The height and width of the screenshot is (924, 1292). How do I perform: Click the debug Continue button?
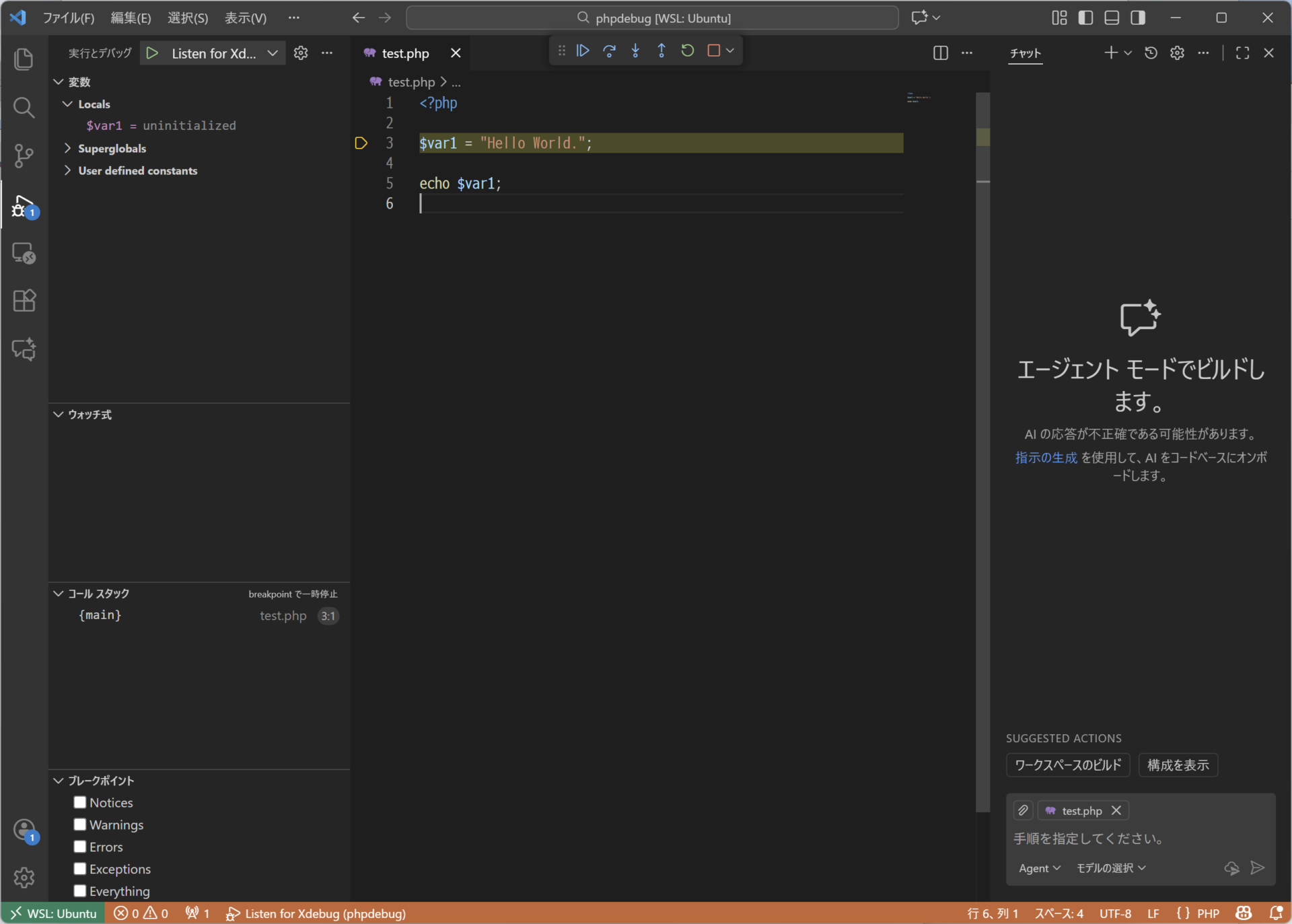(583, 50)
